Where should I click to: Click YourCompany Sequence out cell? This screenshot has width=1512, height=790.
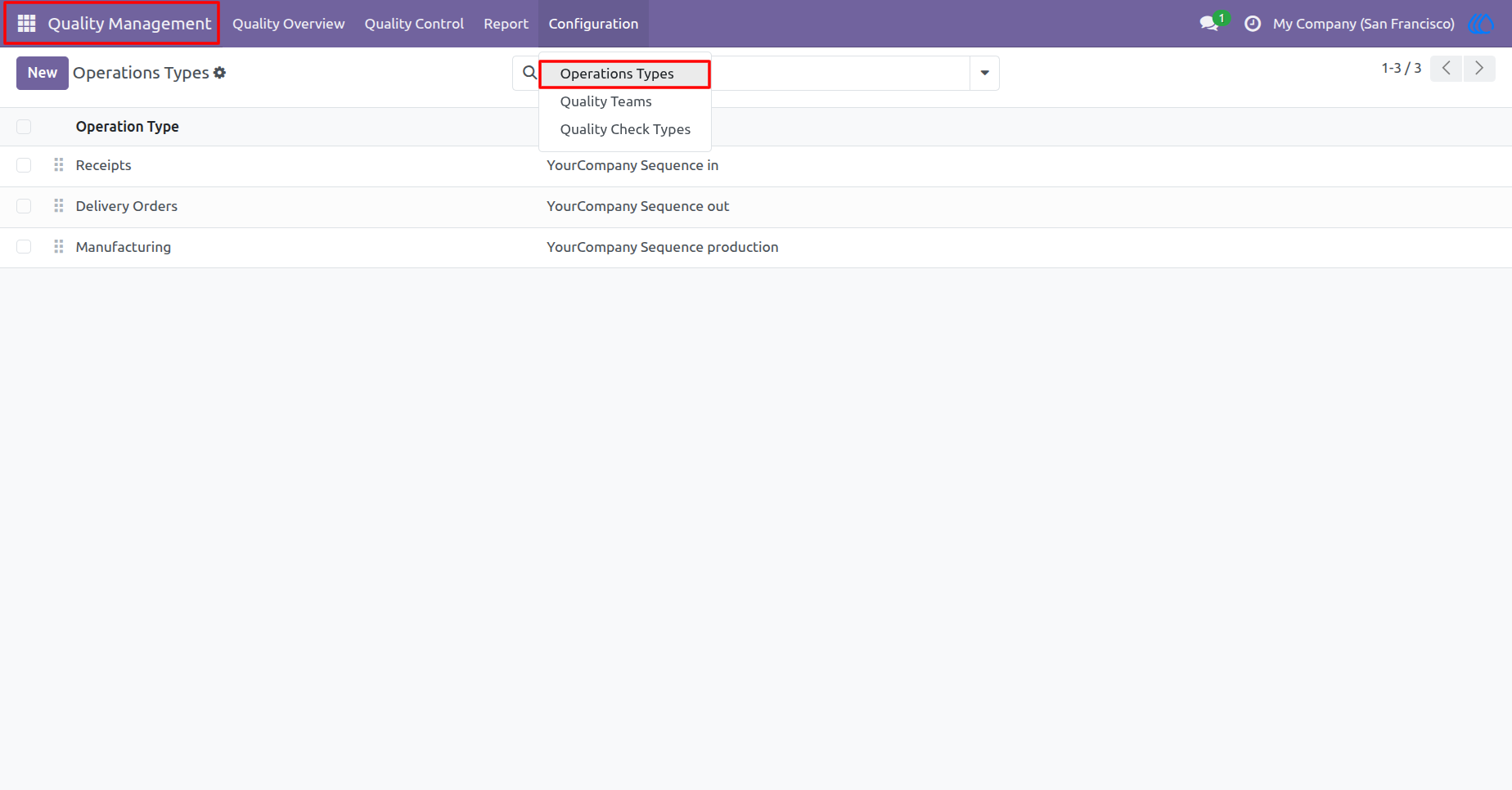tap(637, 206)
